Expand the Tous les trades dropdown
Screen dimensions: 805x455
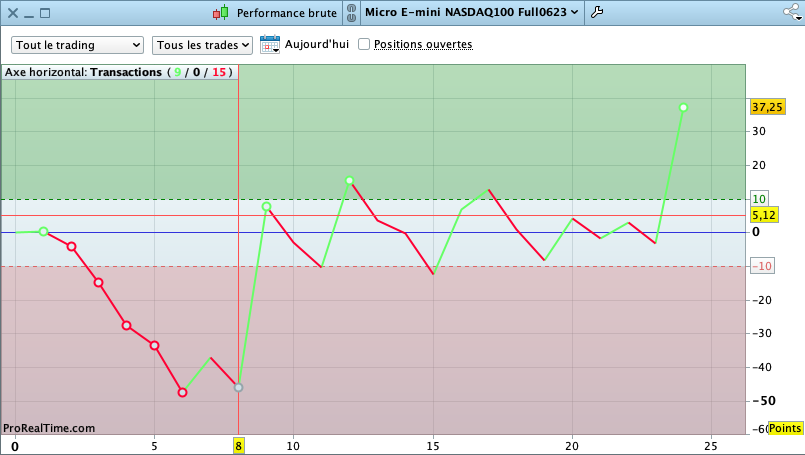coord(202,45)
